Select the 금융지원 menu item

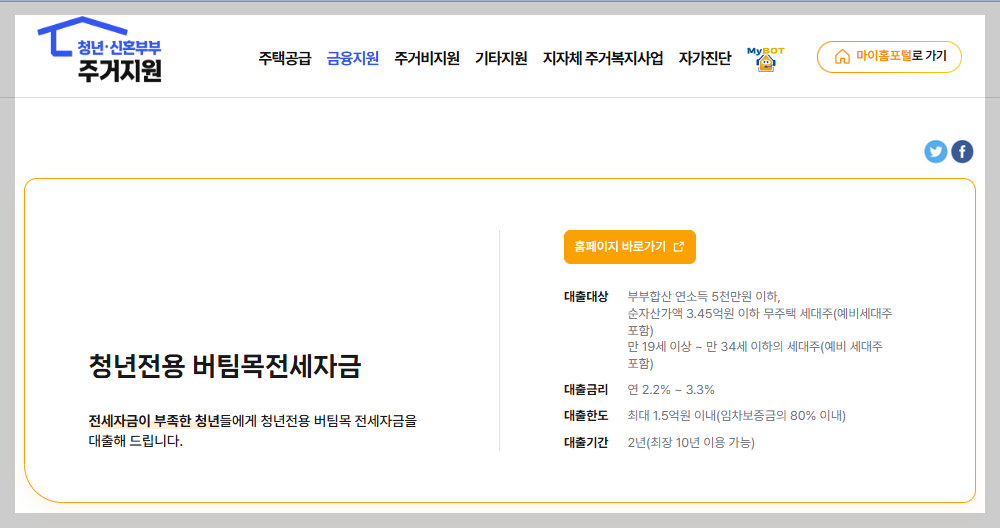pos(353,59)
